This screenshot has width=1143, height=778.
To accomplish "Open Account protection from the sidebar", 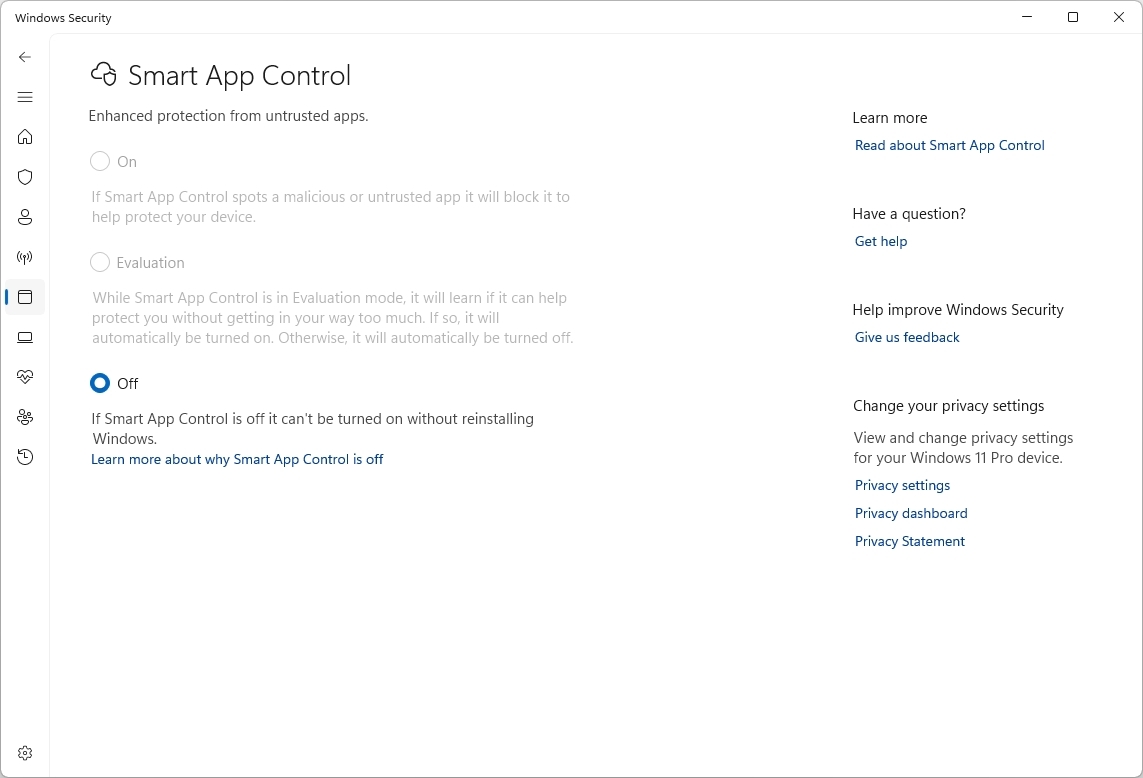I will point(24,217).
